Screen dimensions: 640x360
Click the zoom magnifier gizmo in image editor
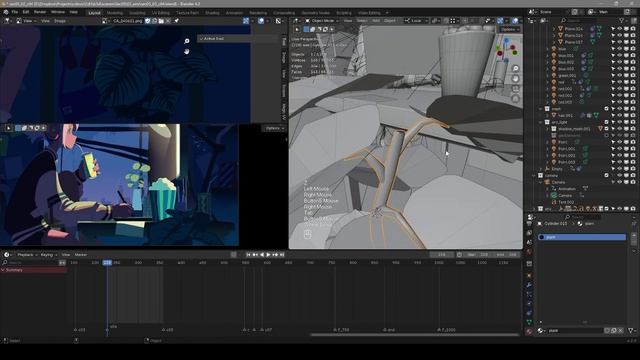[187, 41]
